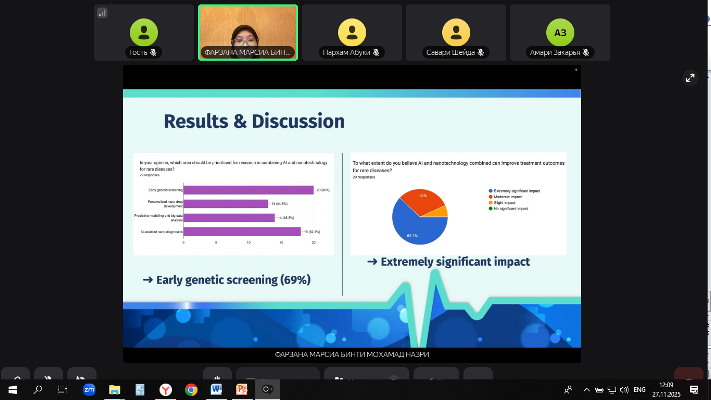
Task: Open File Explorer in the taskbar
Action: [114, 389]
